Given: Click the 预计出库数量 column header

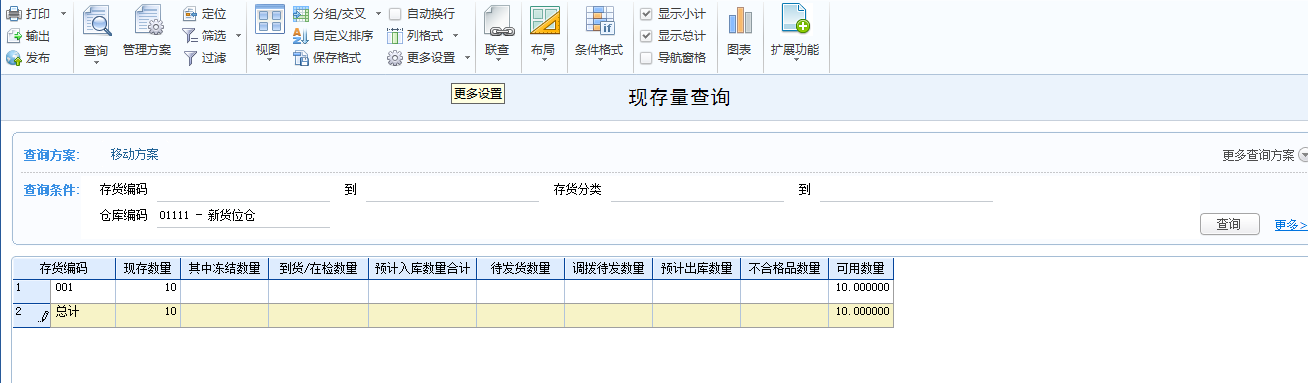Looking at the screenshot, I should click(x=697, y=268).
